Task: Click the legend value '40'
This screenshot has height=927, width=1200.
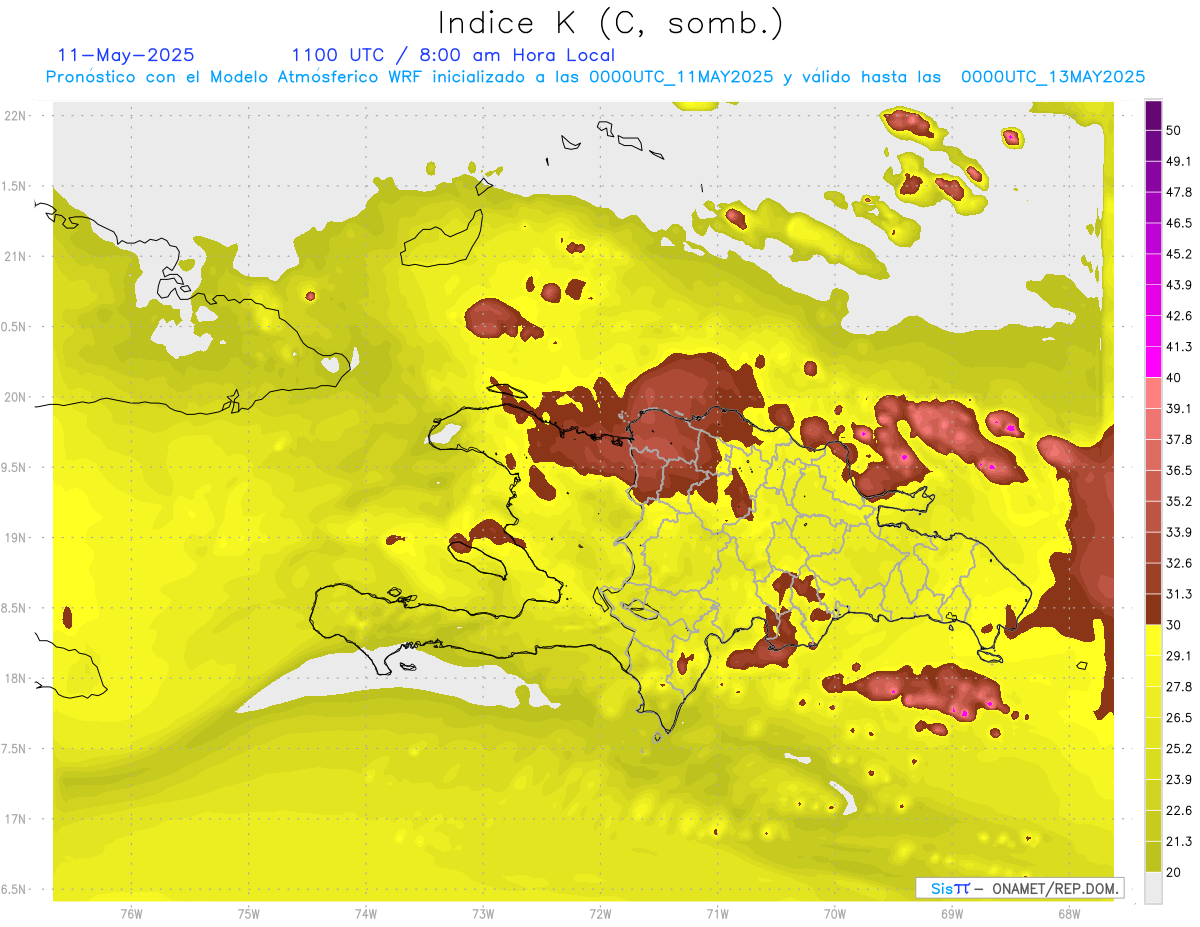Action: click(x=1174, y=378)
